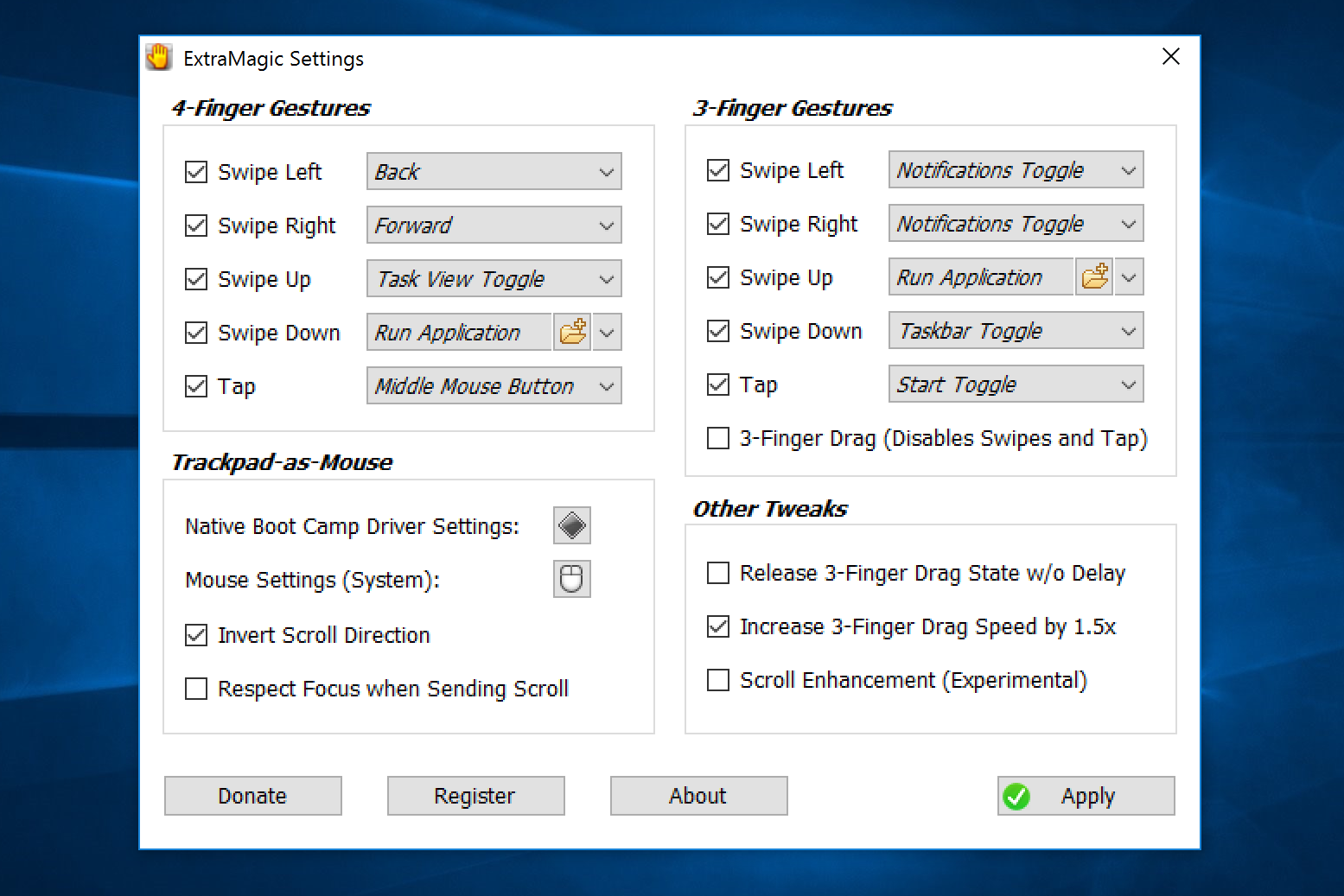
Task: Click green checkmark icon on Apply button
Action: coord(1016,796)
